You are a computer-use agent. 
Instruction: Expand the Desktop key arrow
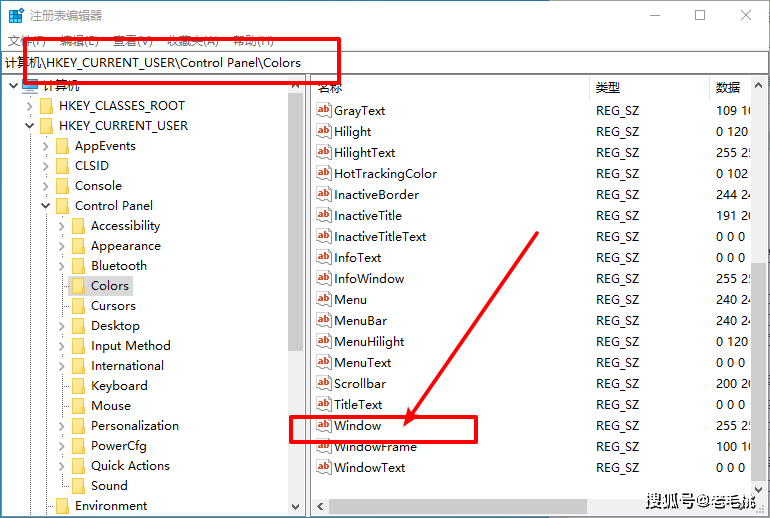[x=62, y=326]
